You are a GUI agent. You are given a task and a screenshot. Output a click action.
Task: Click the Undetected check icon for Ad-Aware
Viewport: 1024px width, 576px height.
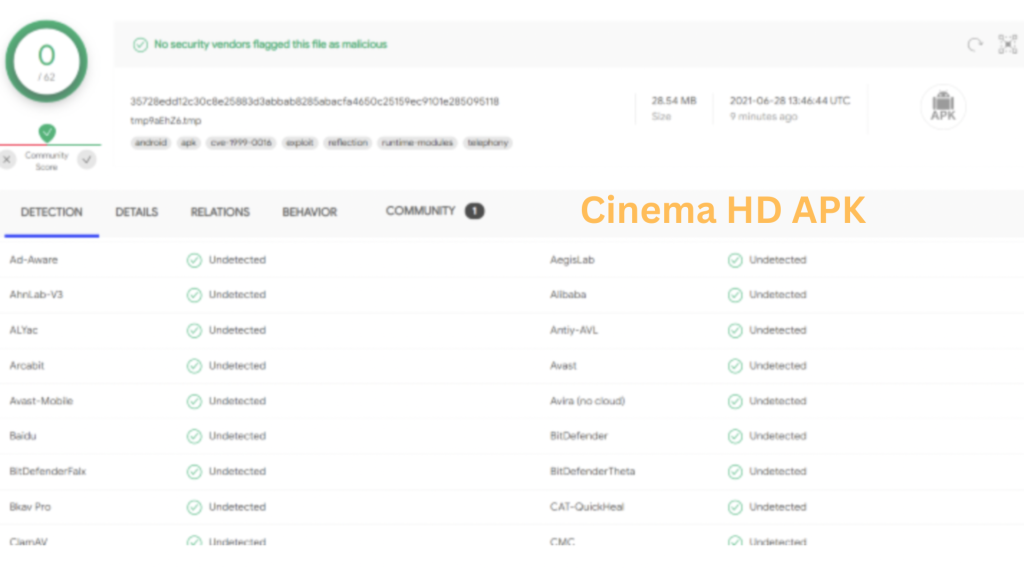(x=194, y=261)
